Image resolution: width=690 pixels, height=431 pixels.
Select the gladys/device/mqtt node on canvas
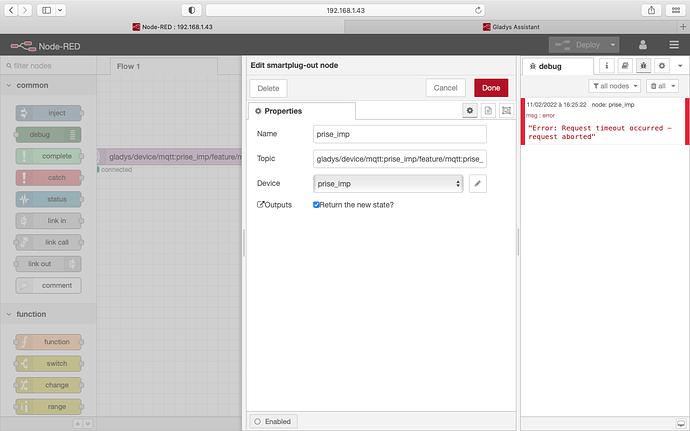(x=169, y=157)
